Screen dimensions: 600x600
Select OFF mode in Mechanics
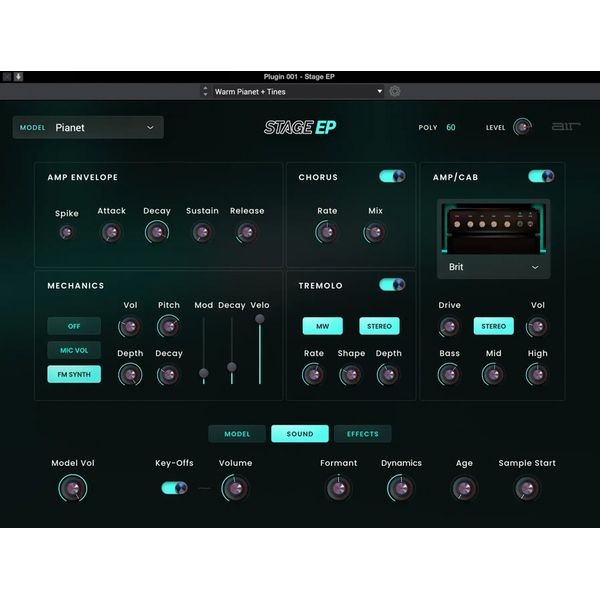[x=74, y=326]
